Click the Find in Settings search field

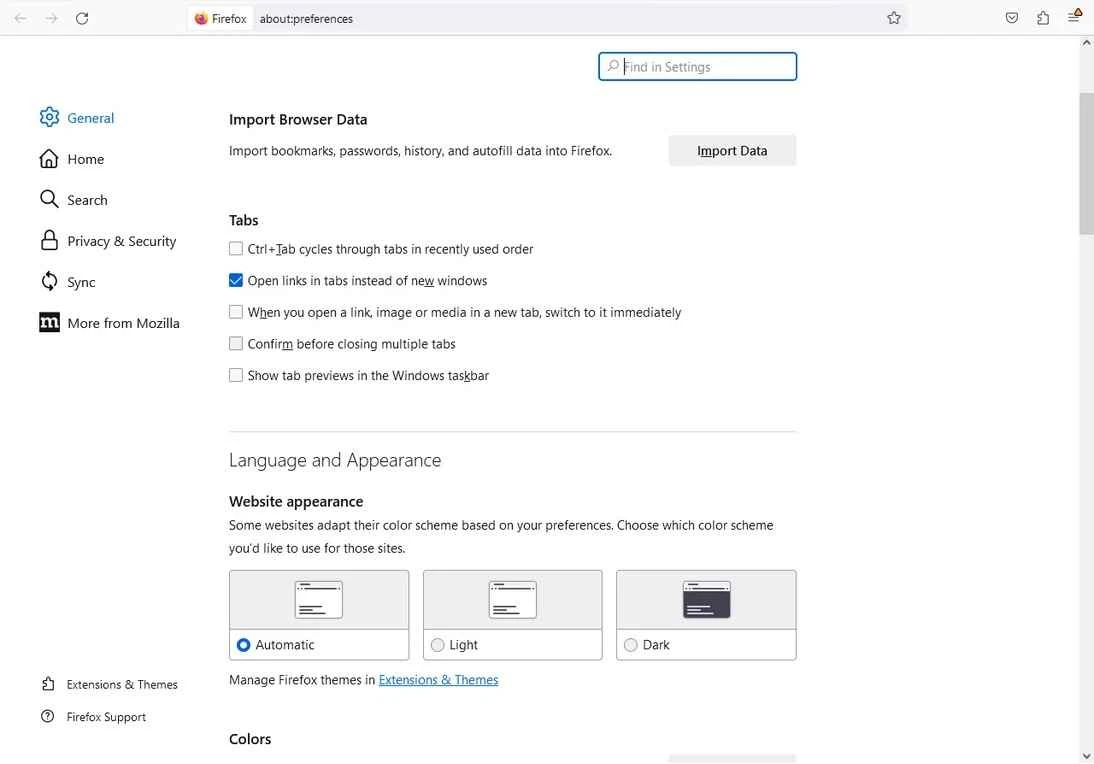[x=698, y=66]
